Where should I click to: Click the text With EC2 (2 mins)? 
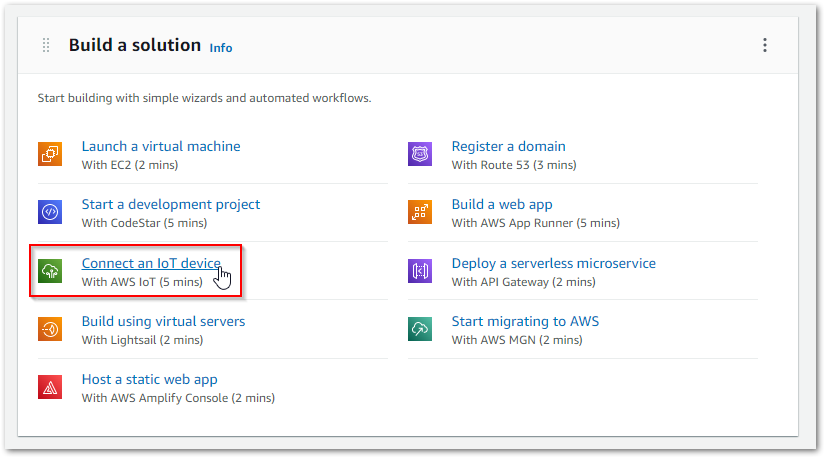tap(130, 165)
